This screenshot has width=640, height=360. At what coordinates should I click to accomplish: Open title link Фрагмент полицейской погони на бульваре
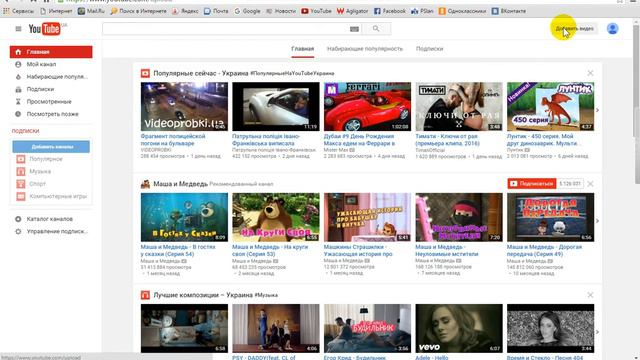(173, 140)
